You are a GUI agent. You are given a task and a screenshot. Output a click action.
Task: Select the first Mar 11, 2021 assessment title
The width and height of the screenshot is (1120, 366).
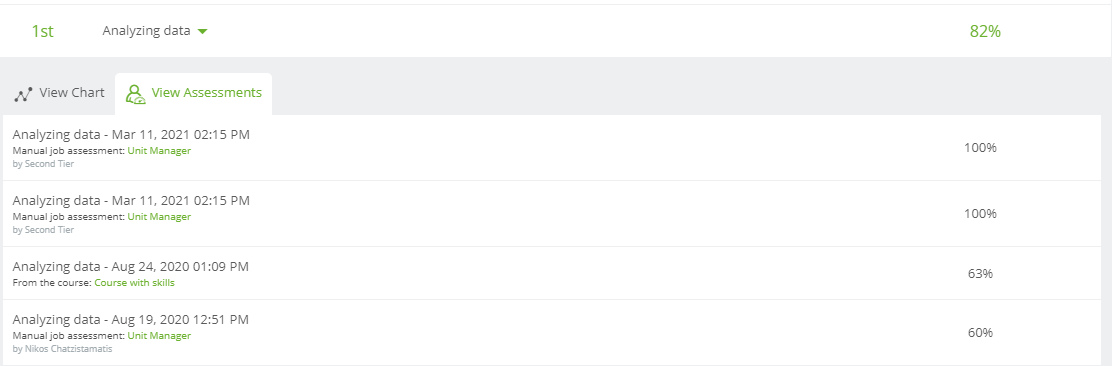click(131, 135)
